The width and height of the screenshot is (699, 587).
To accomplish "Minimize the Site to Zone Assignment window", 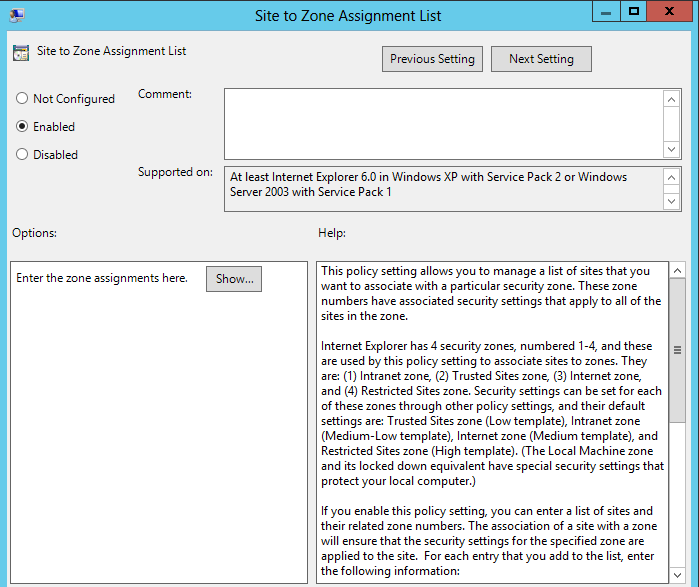I will pos(606,12).
